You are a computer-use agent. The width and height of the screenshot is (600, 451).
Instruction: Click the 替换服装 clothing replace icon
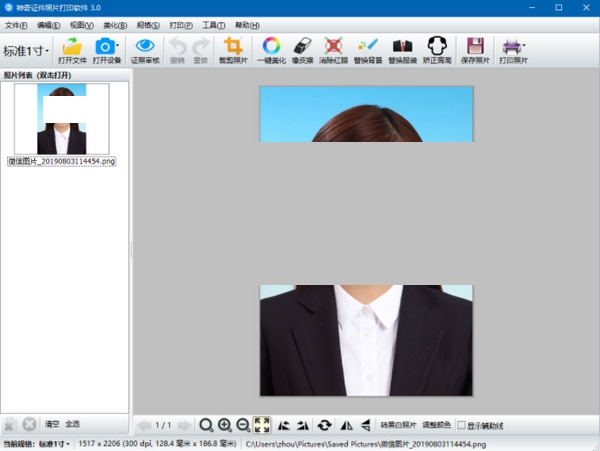pos(402,47)
